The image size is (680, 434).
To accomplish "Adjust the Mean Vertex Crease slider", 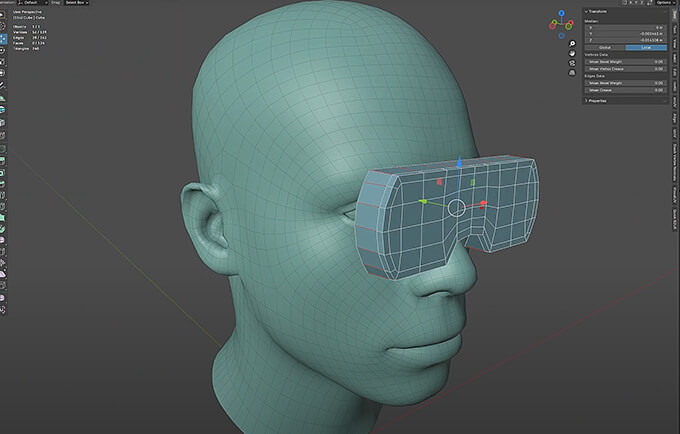I will pos(626,69).
